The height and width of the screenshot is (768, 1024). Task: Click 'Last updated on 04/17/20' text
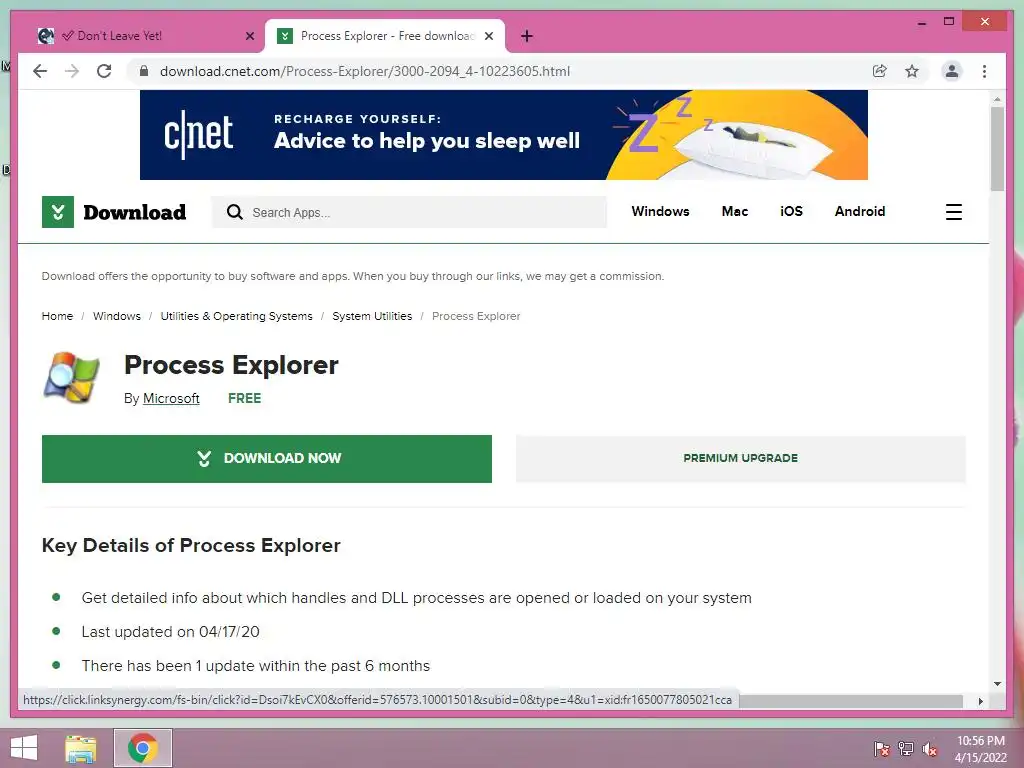170,632
